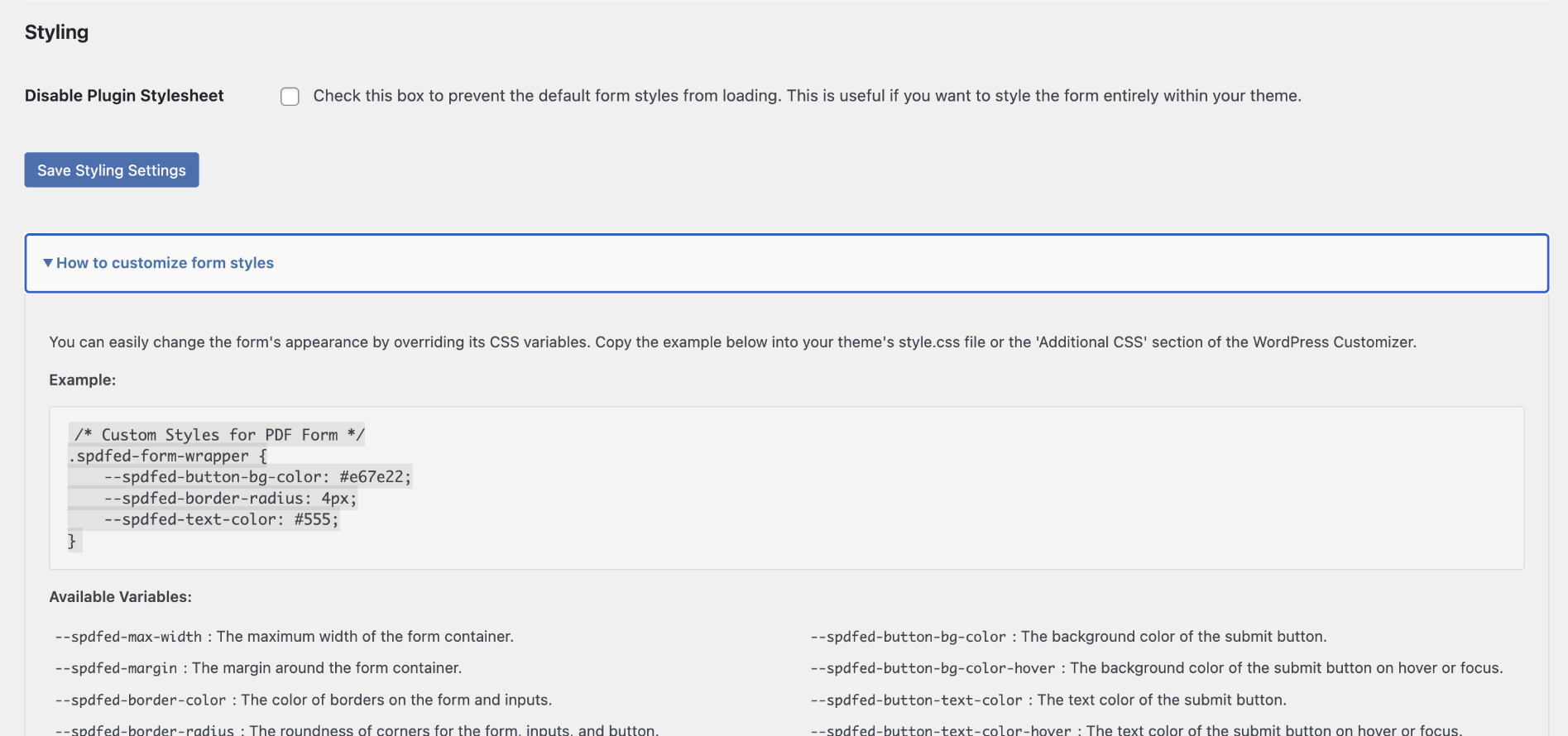
Task: Click the --spdfed-border-color variable in the list
Action: (x=141, y=700)
